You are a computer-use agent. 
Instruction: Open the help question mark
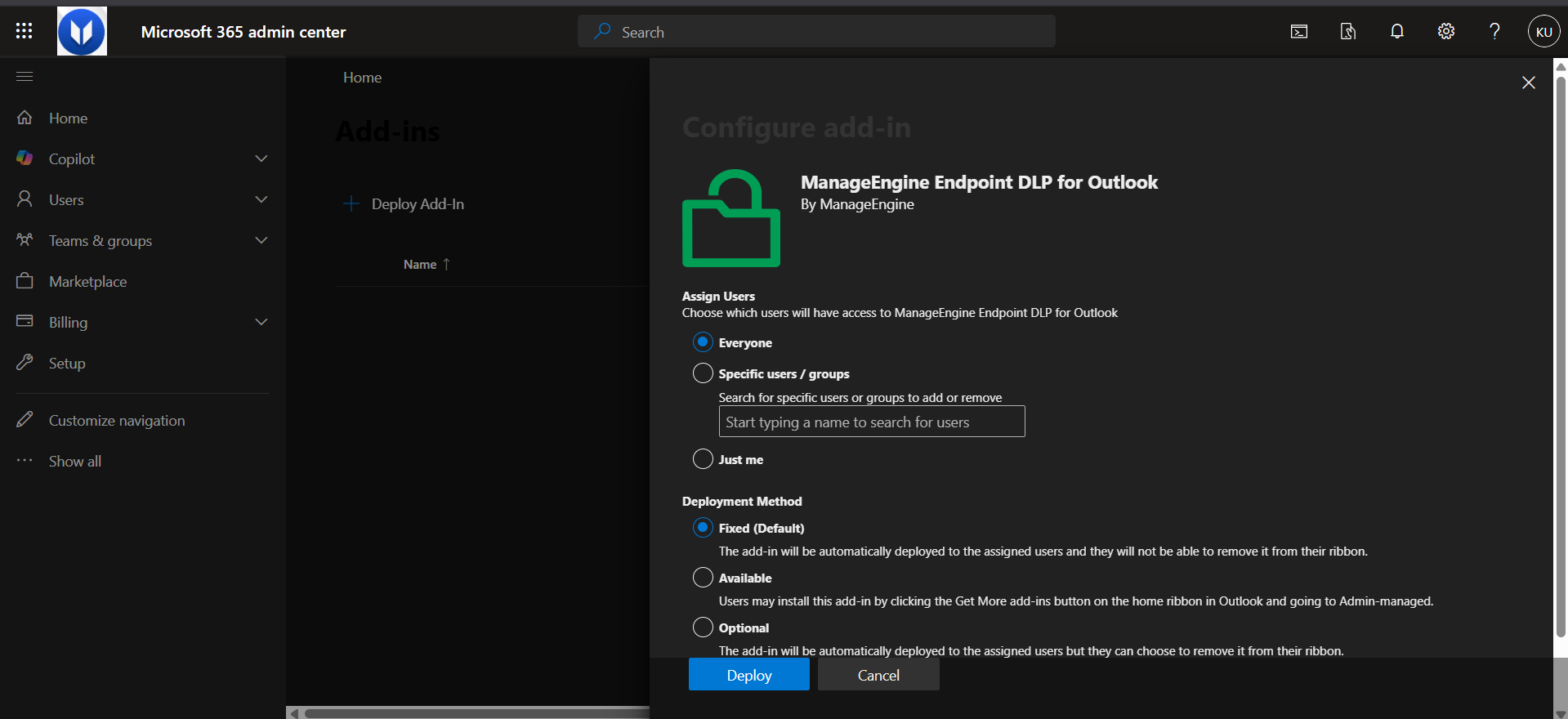point(1494,32)
